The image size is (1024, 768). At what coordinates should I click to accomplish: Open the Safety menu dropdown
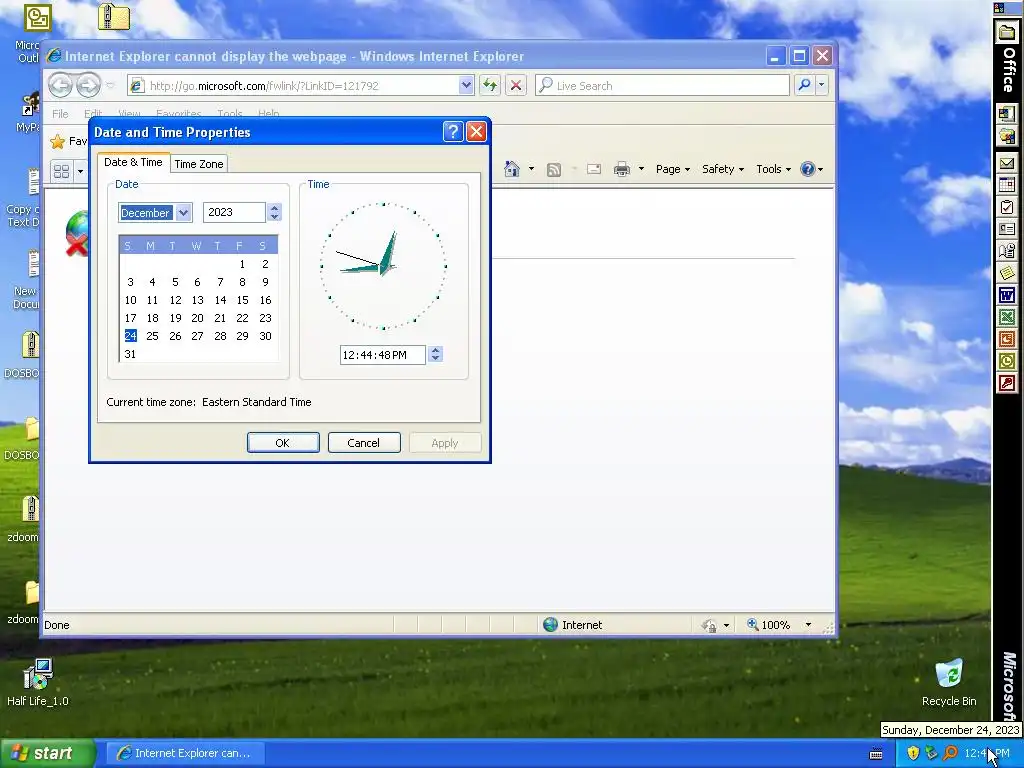tap(722, 169)
